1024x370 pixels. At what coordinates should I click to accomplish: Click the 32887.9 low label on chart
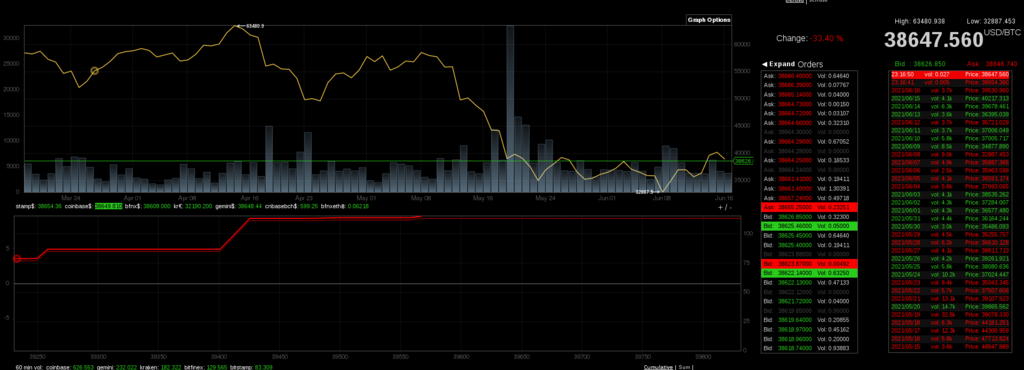645,192
